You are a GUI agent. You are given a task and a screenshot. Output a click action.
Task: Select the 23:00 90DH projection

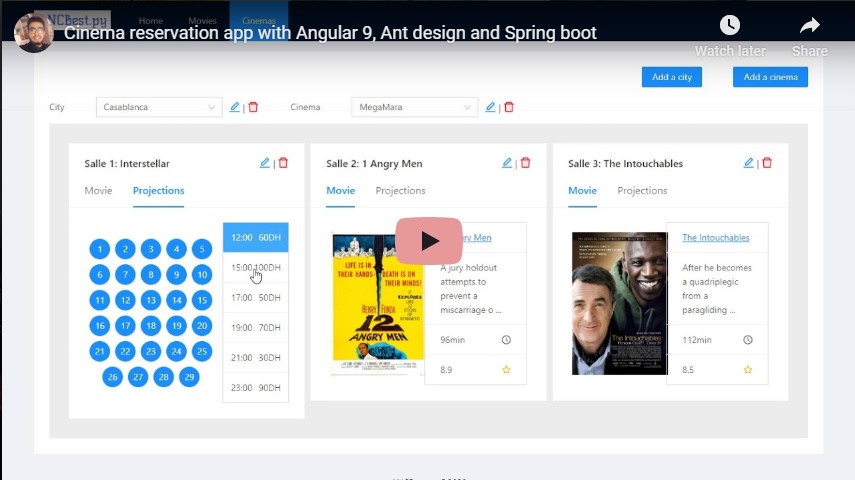pyautogui.click(x=256, y=387)
